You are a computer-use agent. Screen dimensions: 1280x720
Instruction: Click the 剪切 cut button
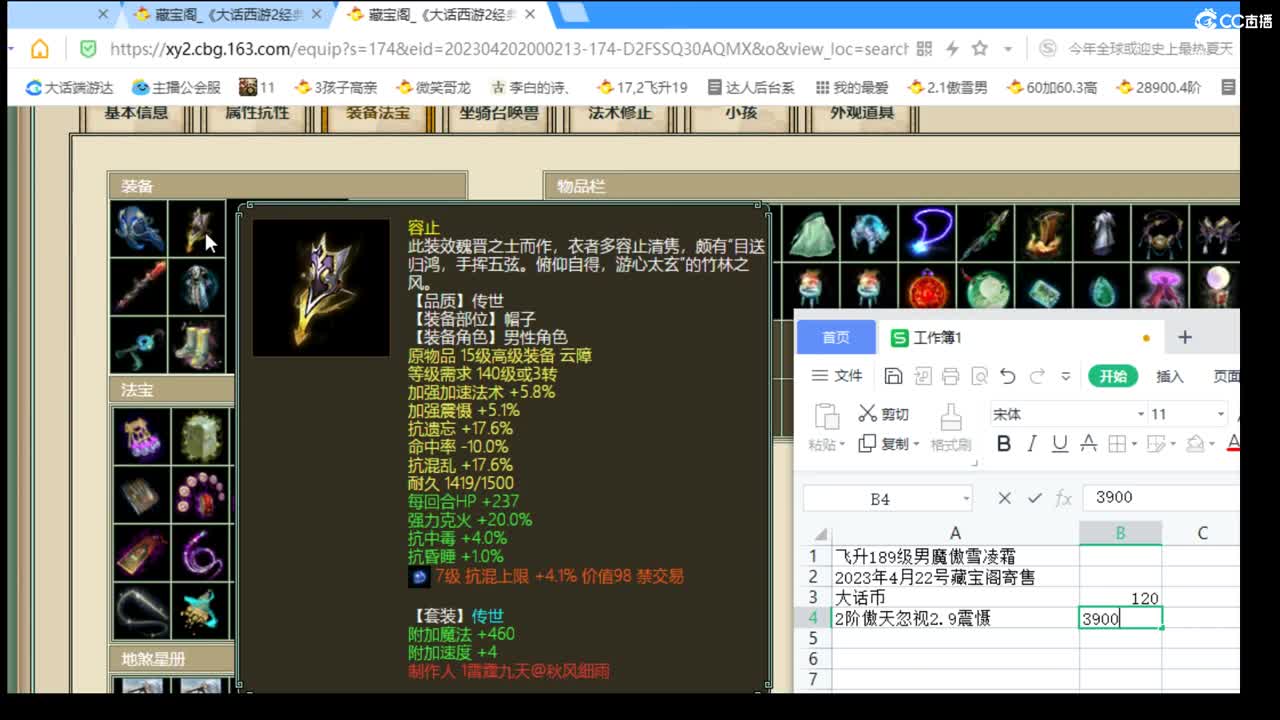point(884,414)
